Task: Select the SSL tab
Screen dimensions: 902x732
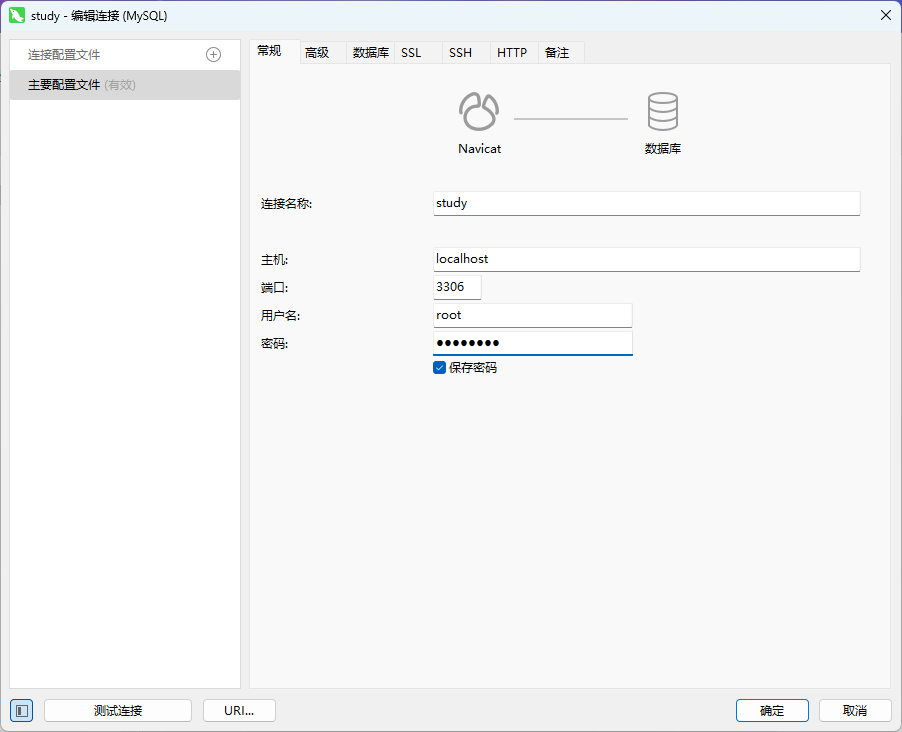Action: [411, 53]
